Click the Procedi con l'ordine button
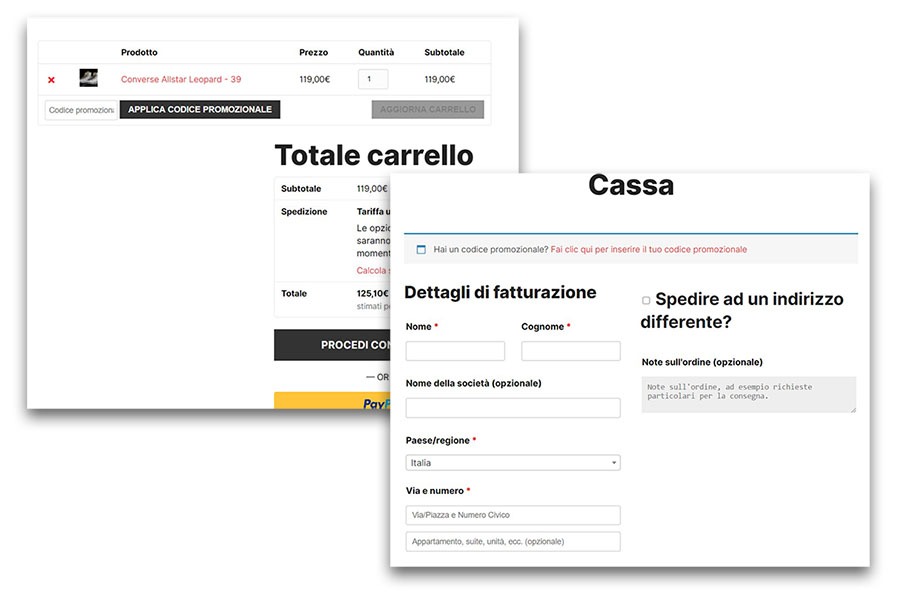The height and width of the screenshot is (596, 900). point(331,345)
